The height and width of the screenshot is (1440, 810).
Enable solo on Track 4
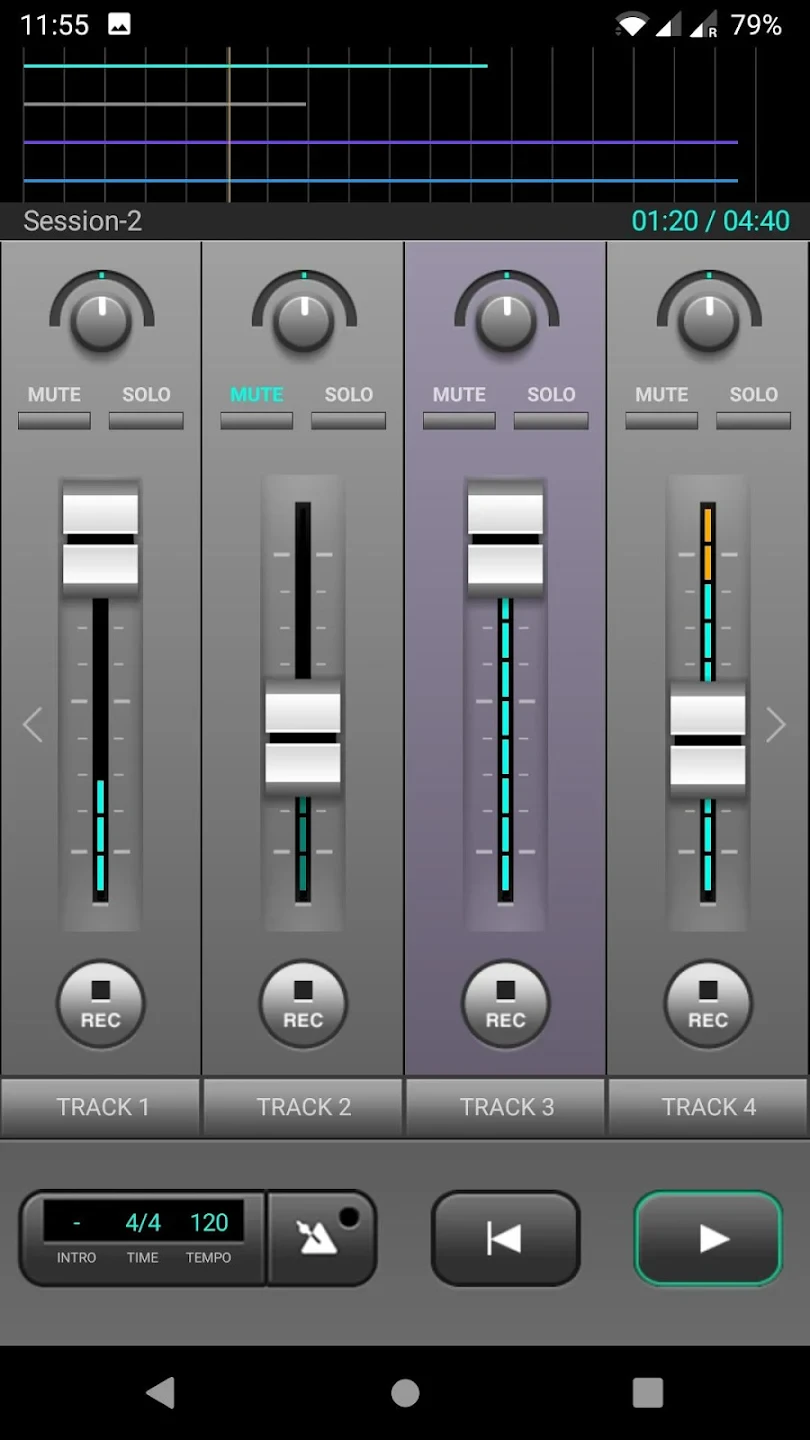click(x=753, y=420)
